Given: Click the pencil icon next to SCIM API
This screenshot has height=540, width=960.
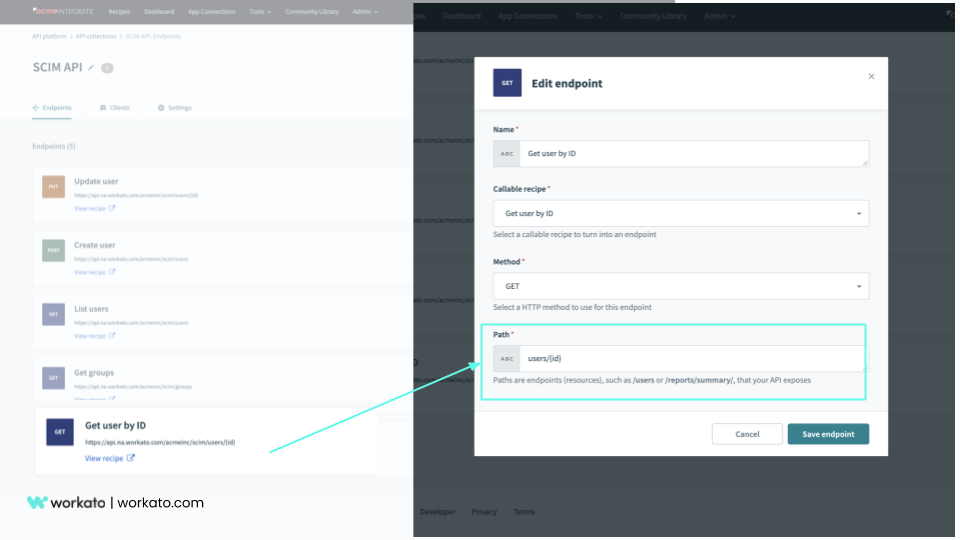Looking at the screenshot, I should pos(91,67).
